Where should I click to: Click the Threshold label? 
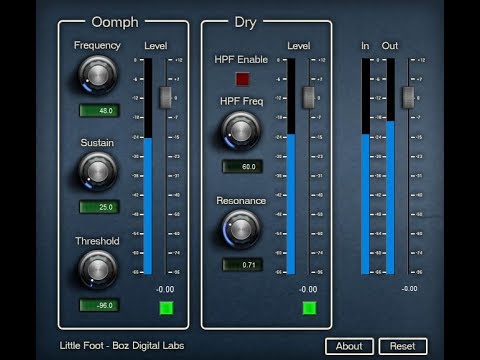97,241
